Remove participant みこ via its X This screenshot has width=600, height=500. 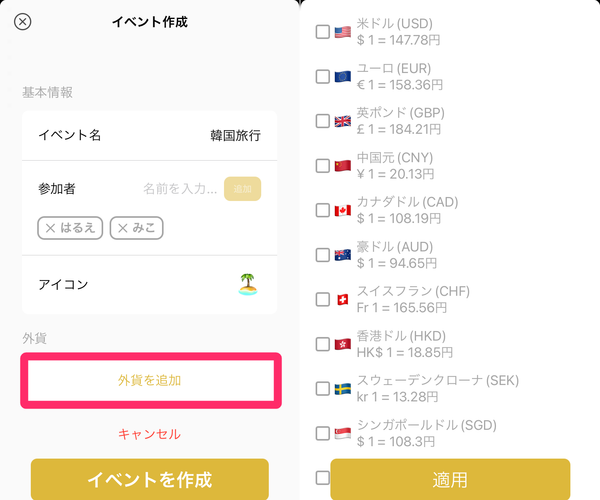point(123,228)
